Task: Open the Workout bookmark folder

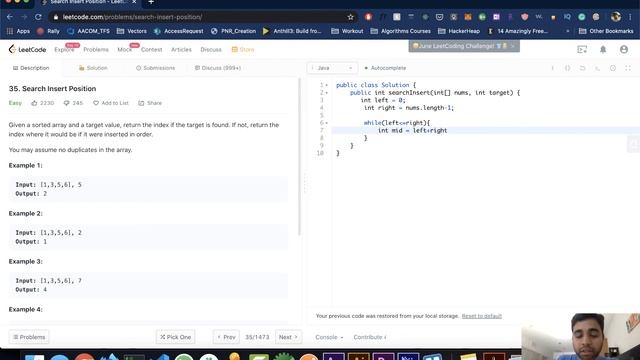Action: (x=347, y=31)
